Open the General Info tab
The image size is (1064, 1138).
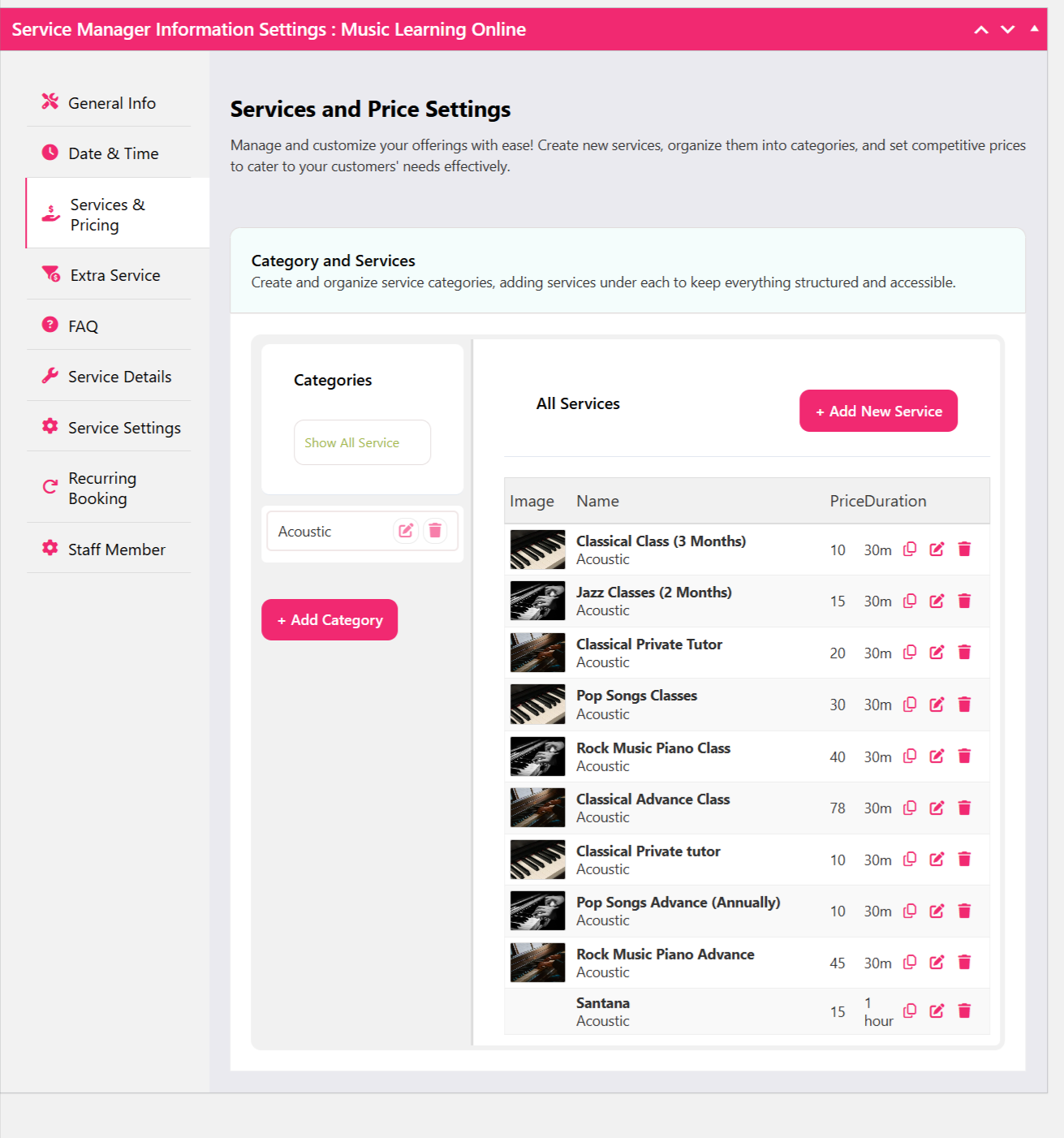click(x=111, y=103)
